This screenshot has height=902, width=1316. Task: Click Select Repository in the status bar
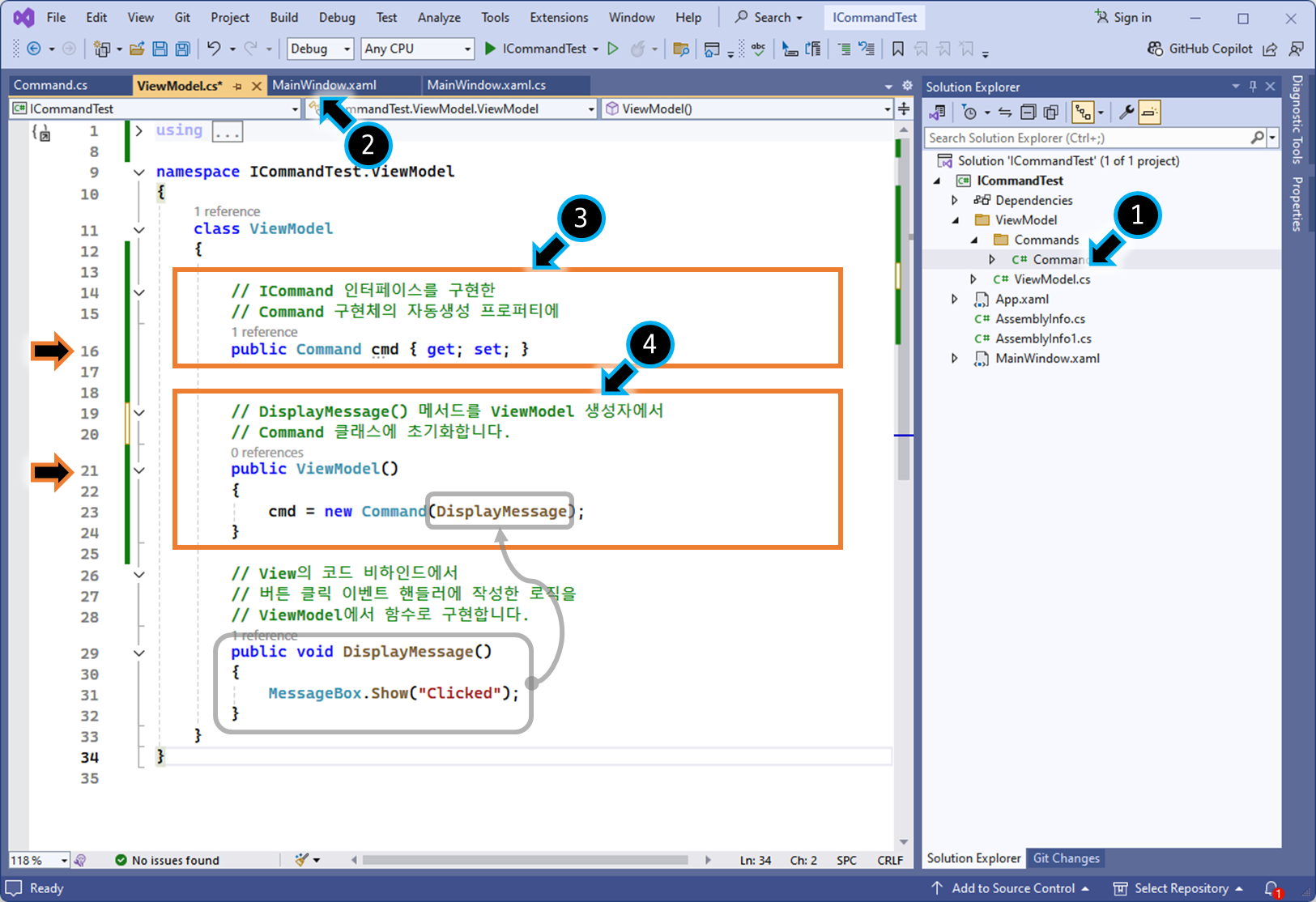click(x=1178, y=888)
